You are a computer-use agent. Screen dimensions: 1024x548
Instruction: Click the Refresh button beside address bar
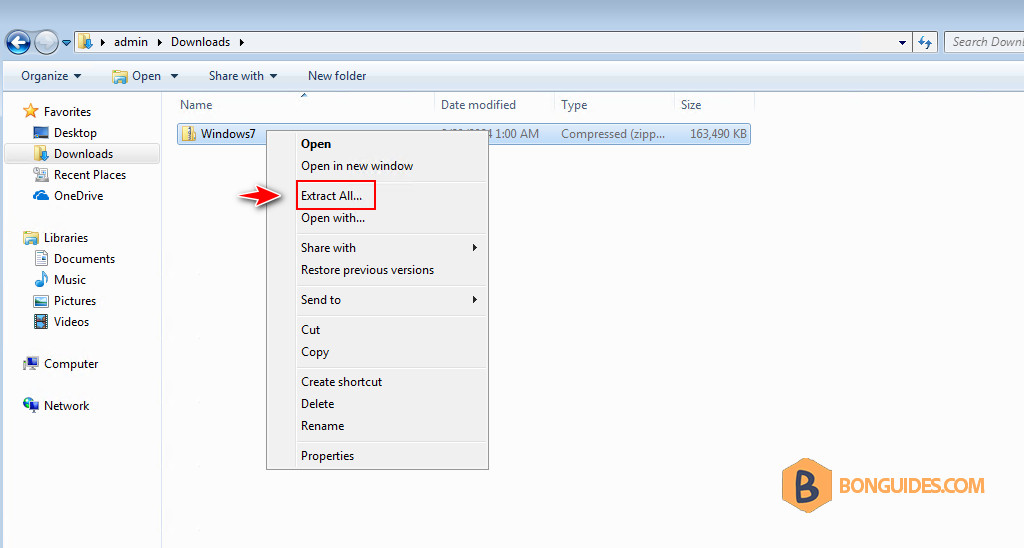pos(925,42)
